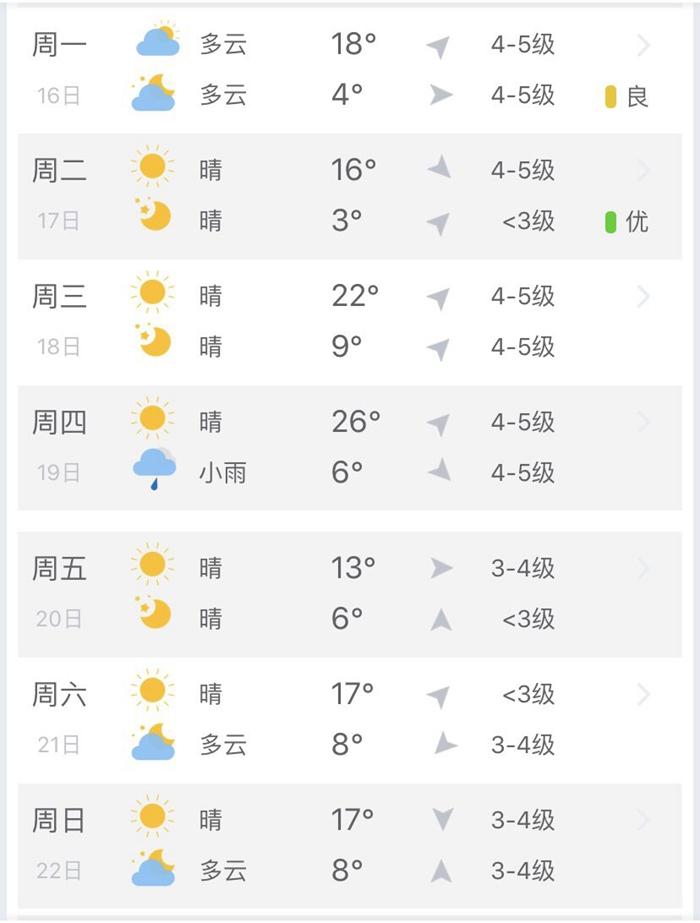Open the 周五 forecast row
This screenshot has width=700, height=923.
coord(350,594)
